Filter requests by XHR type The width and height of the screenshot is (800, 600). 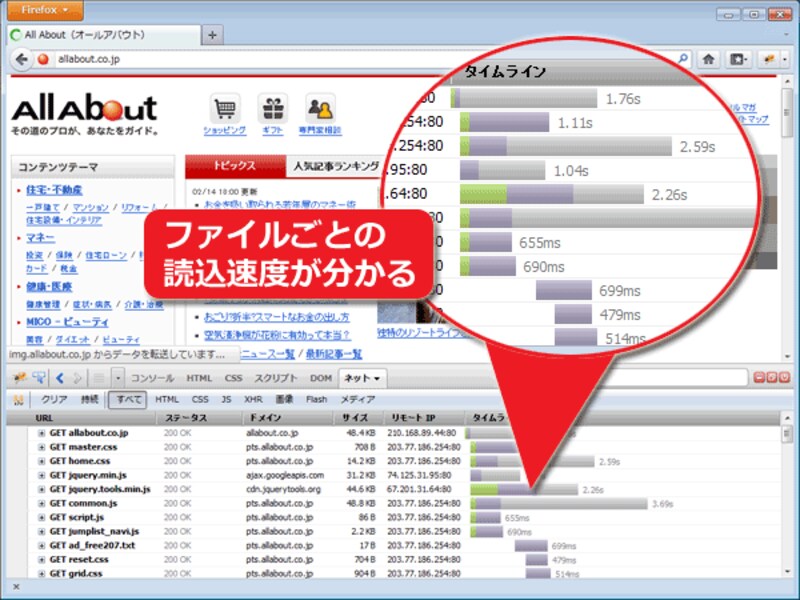[253, 399]
